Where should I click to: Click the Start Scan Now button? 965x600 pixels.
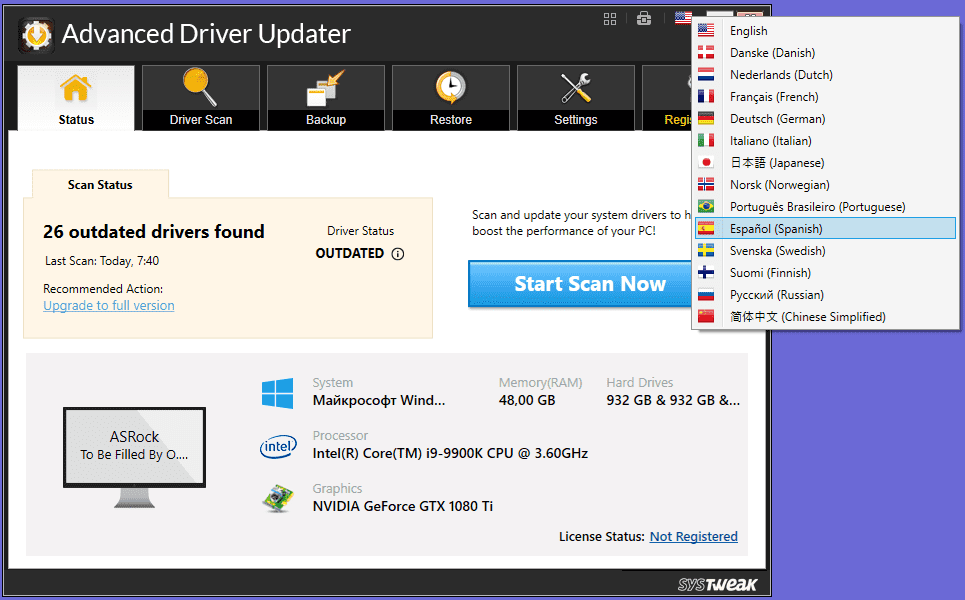click(580, 284)
